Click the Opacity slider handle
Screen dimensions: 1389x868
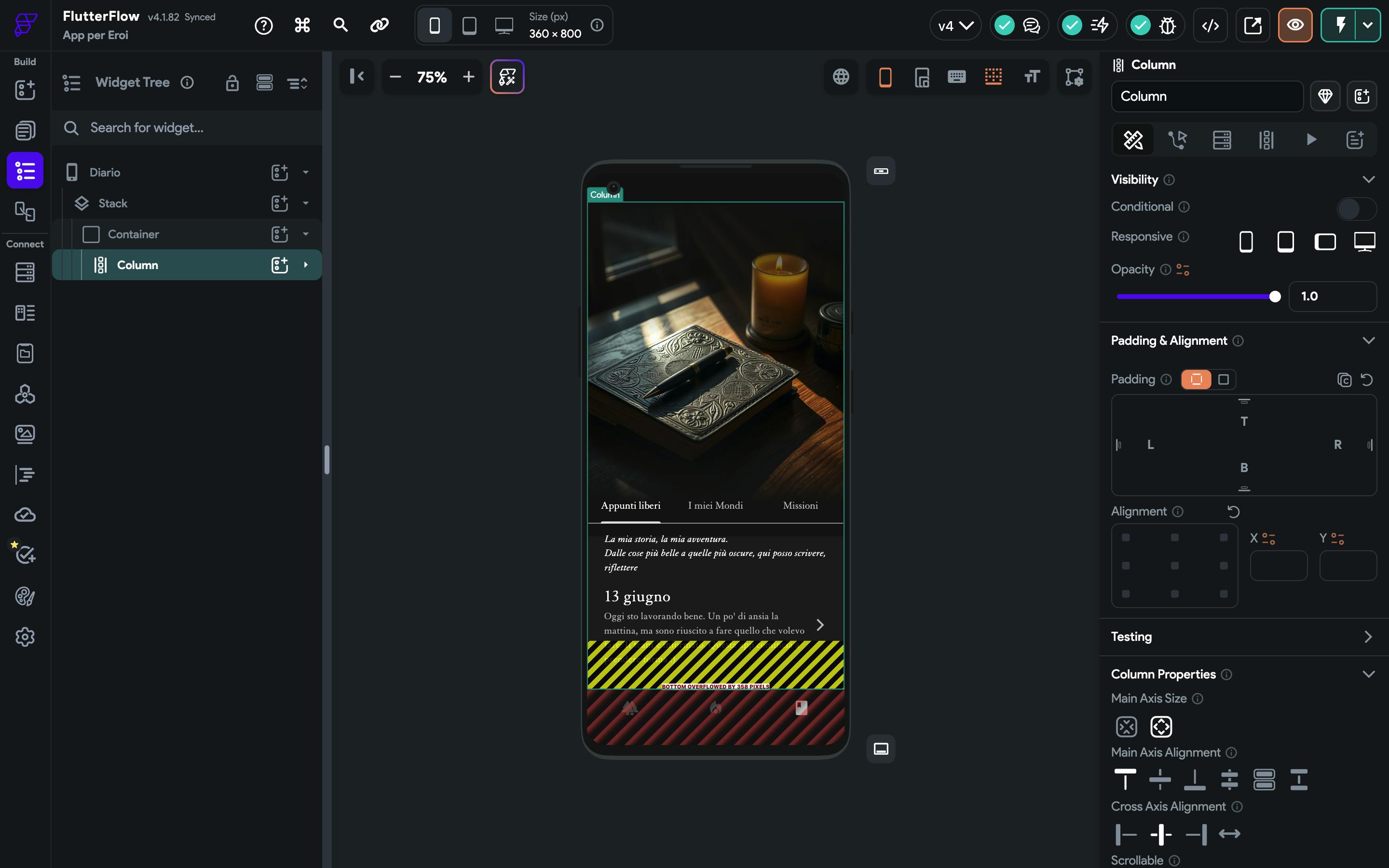pos(1274,297)
